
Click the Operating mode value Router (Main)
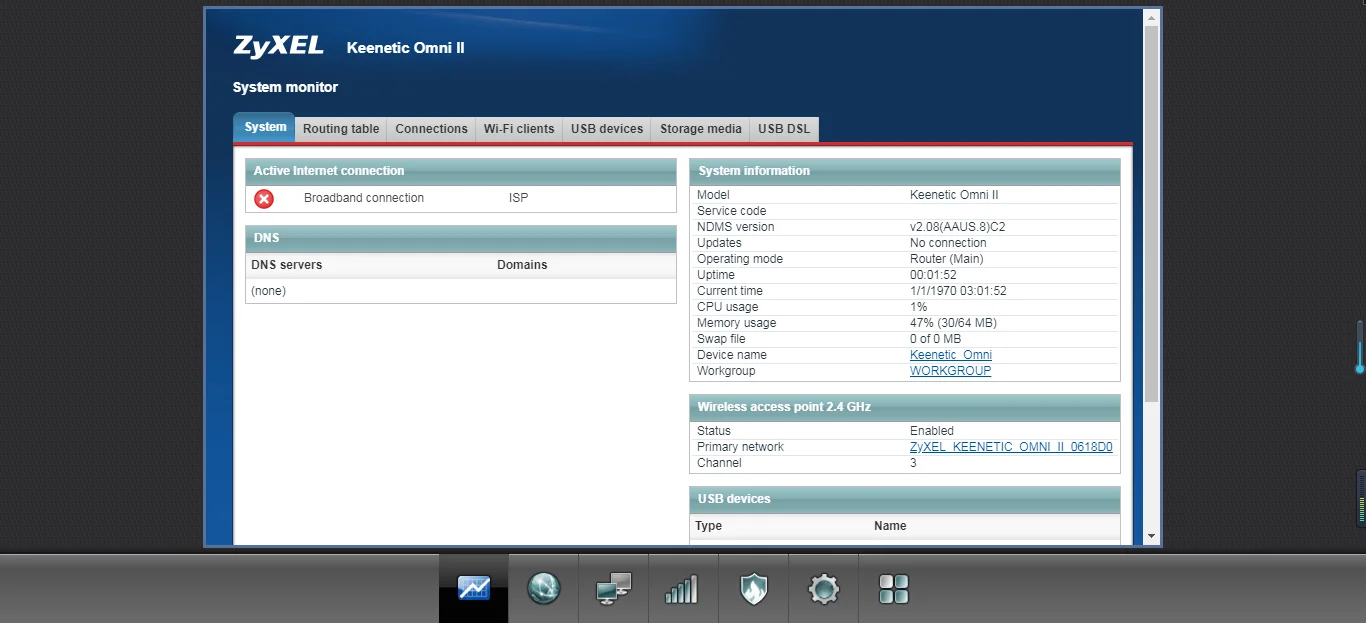coord(947,259)
